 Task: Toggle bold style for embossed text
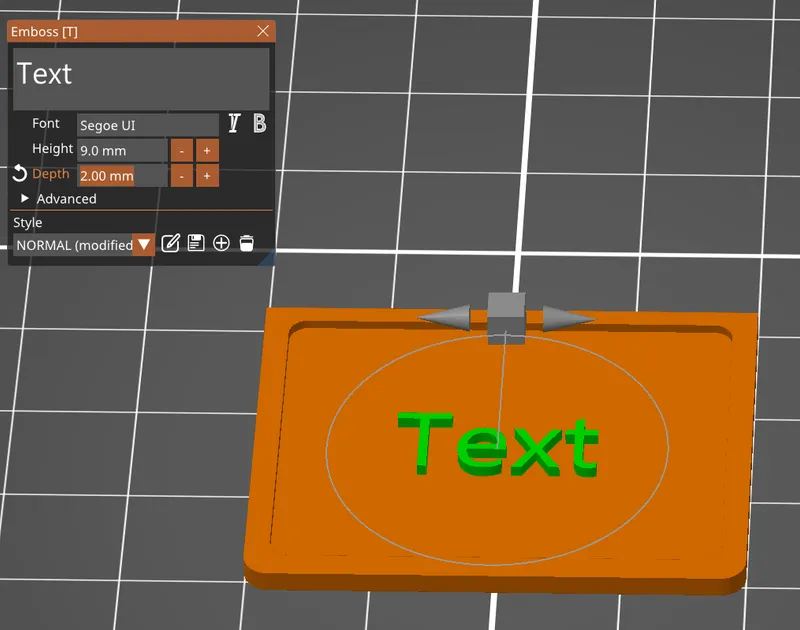coord(260,123)
